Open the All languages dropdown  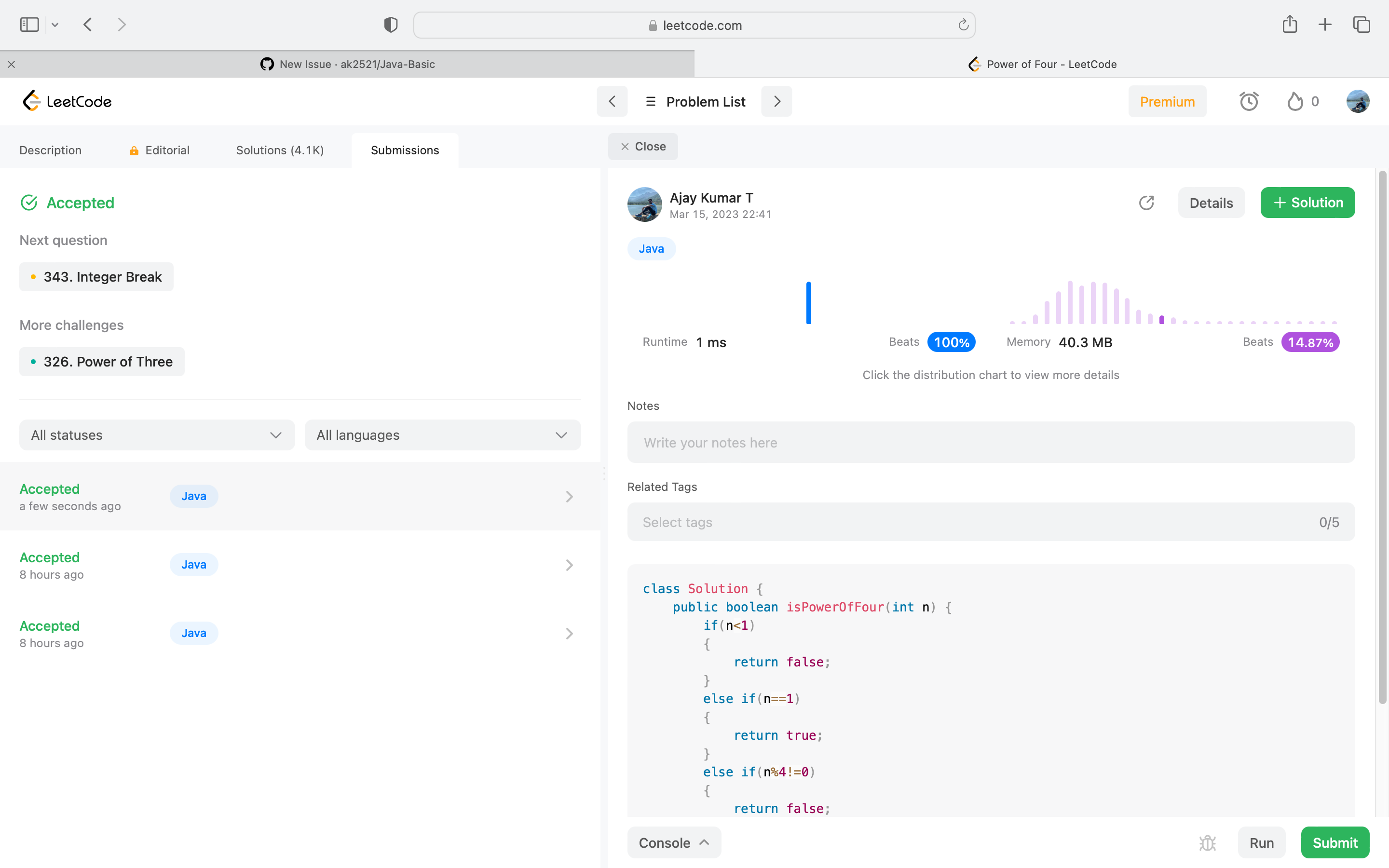click(443, 435)
